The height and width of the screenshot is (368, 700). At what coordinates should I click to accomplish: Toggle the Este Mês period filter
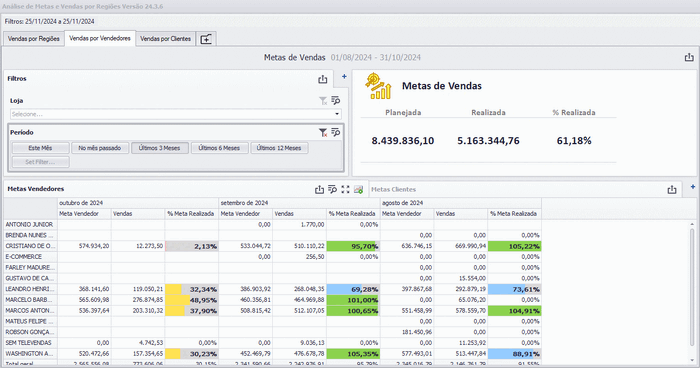pos(40,148)
